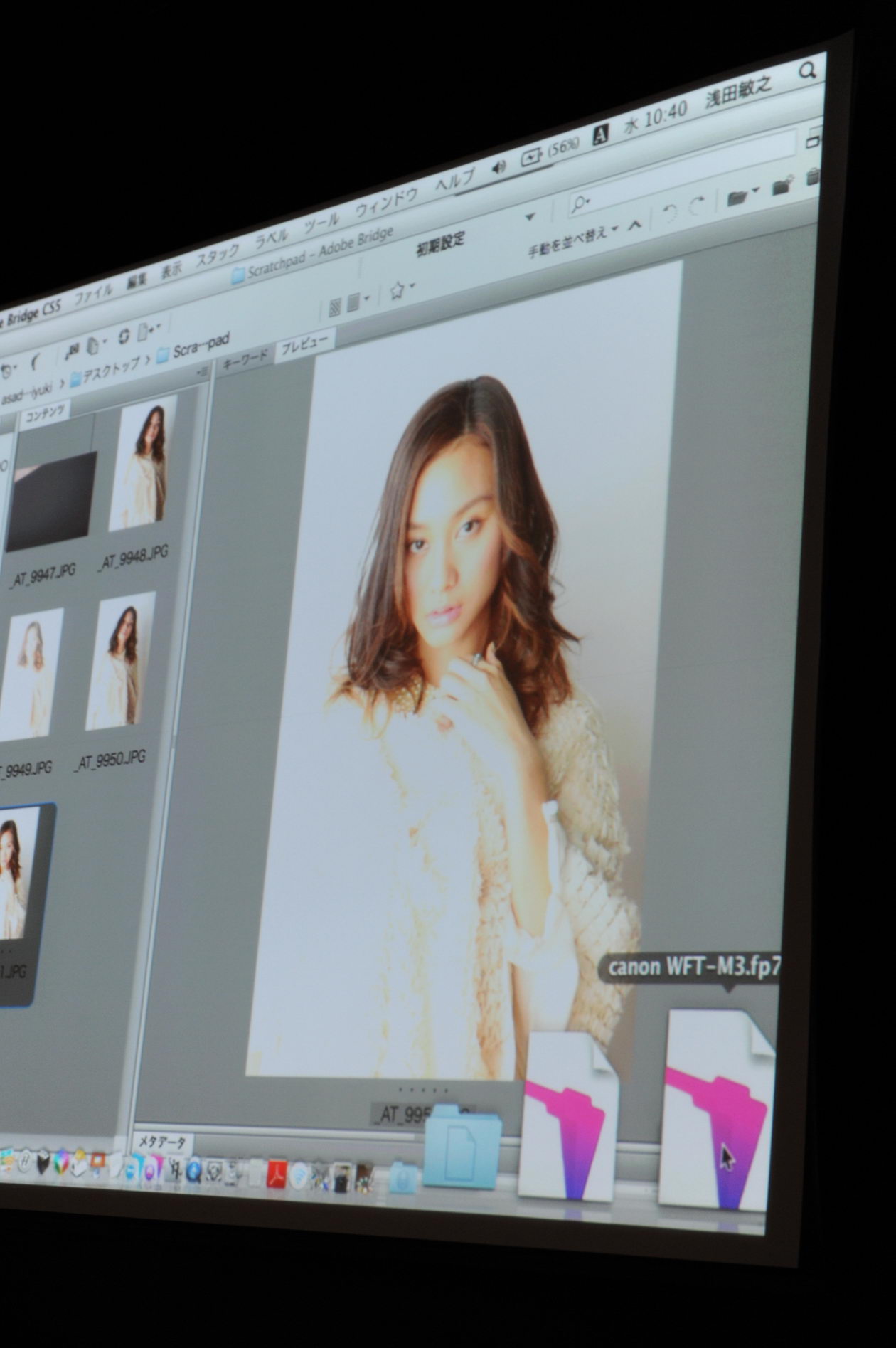Open the input source 'A' menu icon
The height and width of the screenshot is (1348, 896).
point(601,134)
